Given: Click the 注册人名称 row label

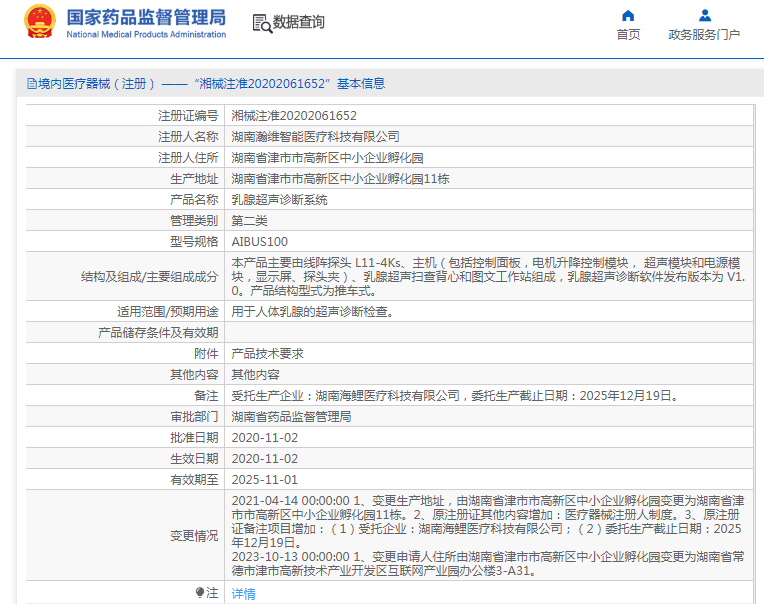Looking at the screenshot, I should click(x=188, y=136).
